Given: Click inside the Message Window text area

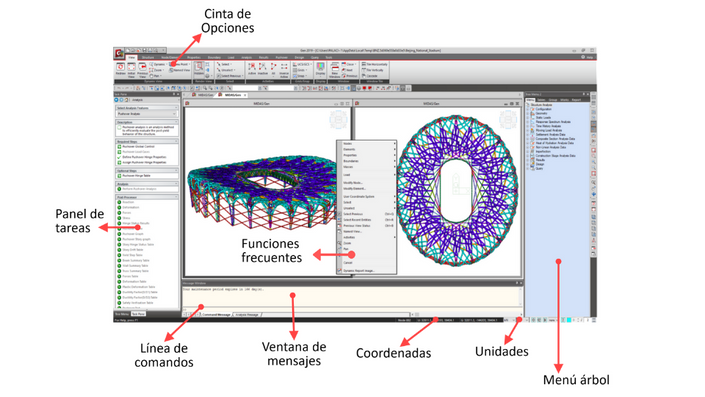Looking at the screenshot, I should (x=351, y=297).
